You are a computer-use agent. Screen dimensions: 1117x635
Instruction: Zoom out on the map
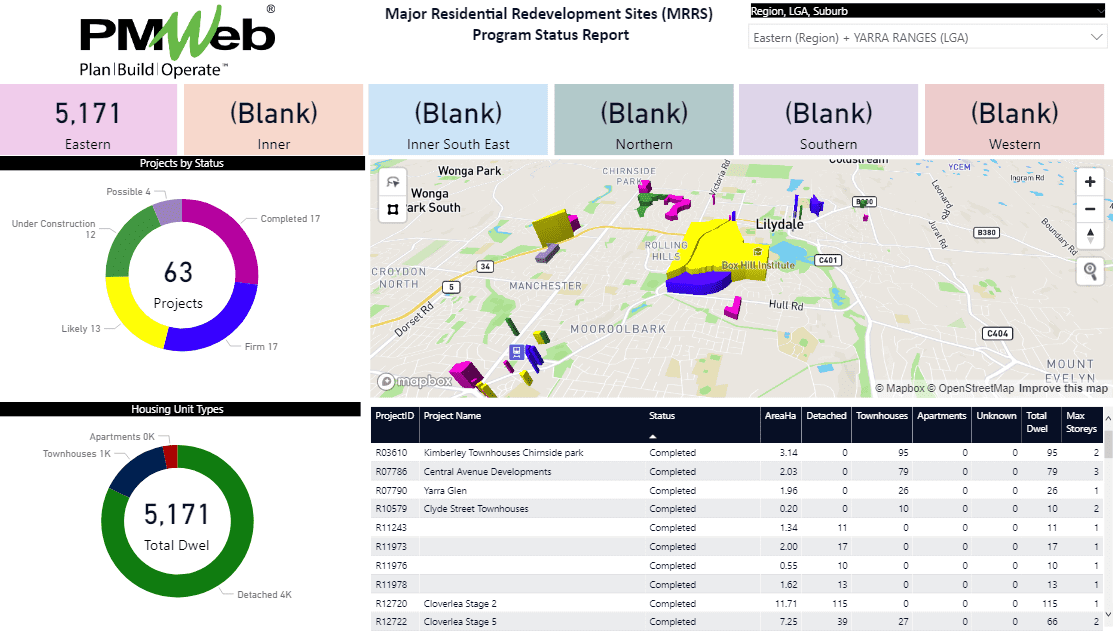pyautogui.click(x=1090, y=210)
